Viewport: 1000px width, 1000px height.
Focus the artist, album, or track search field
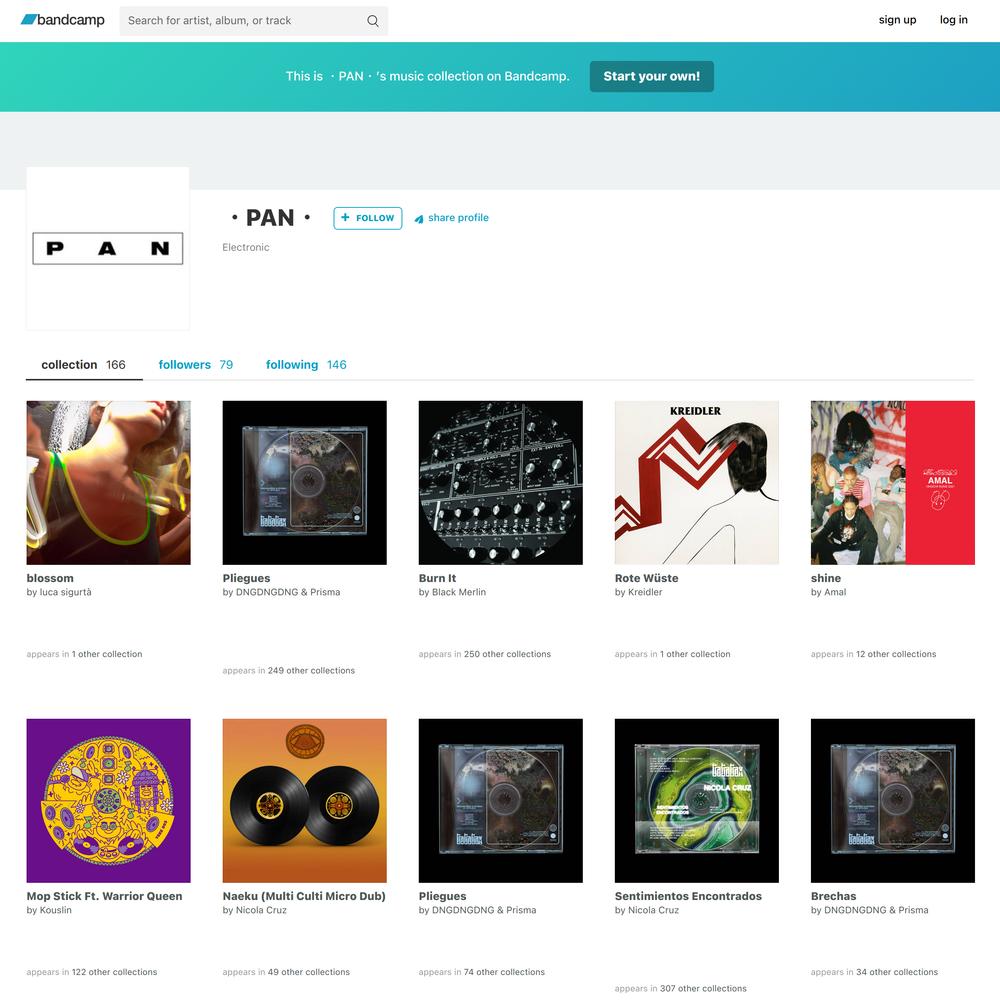click(x=253, y=21)
